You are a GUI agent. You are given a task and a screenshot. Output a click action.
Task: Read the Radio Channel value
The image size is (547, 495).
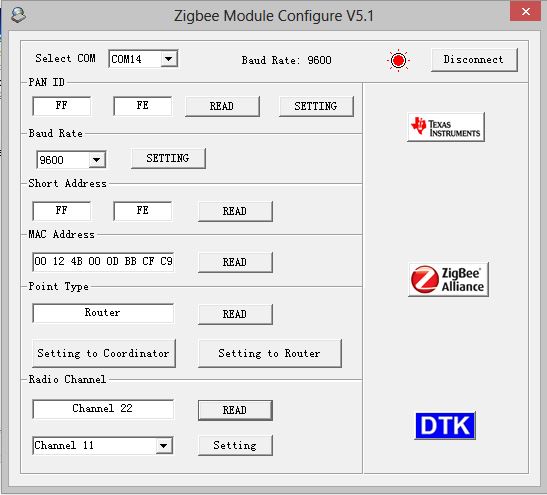(235, 410)
